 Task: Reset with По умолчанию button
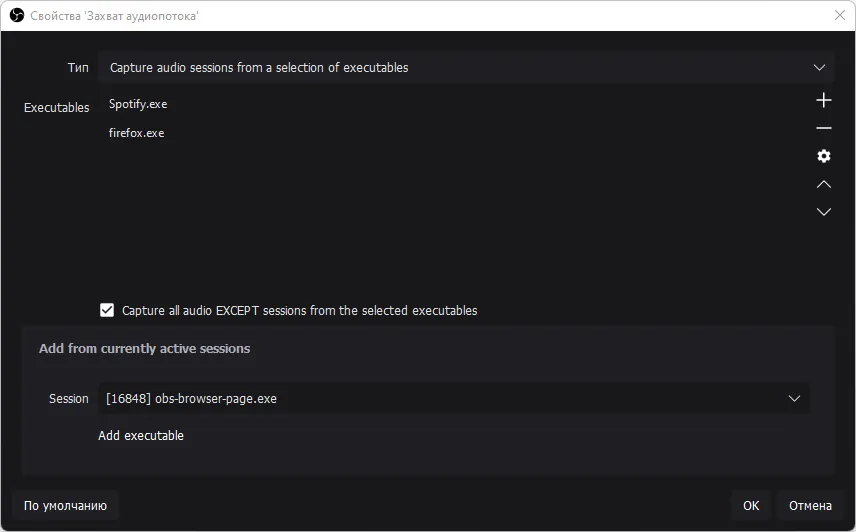66,506
